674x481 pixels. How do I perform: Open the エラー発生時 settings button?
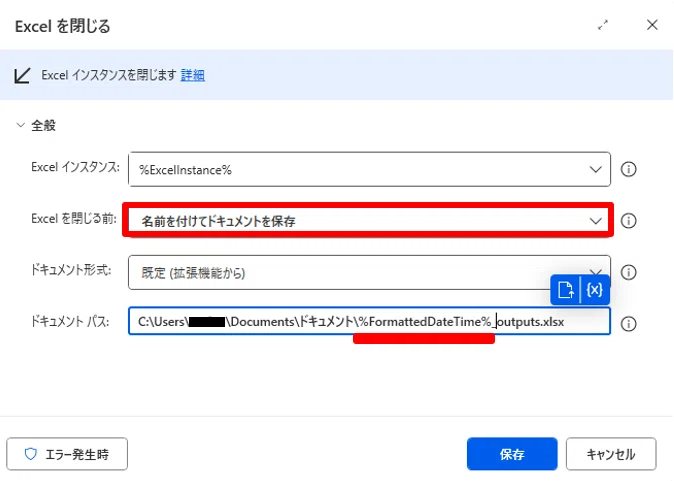coord(67,454)
